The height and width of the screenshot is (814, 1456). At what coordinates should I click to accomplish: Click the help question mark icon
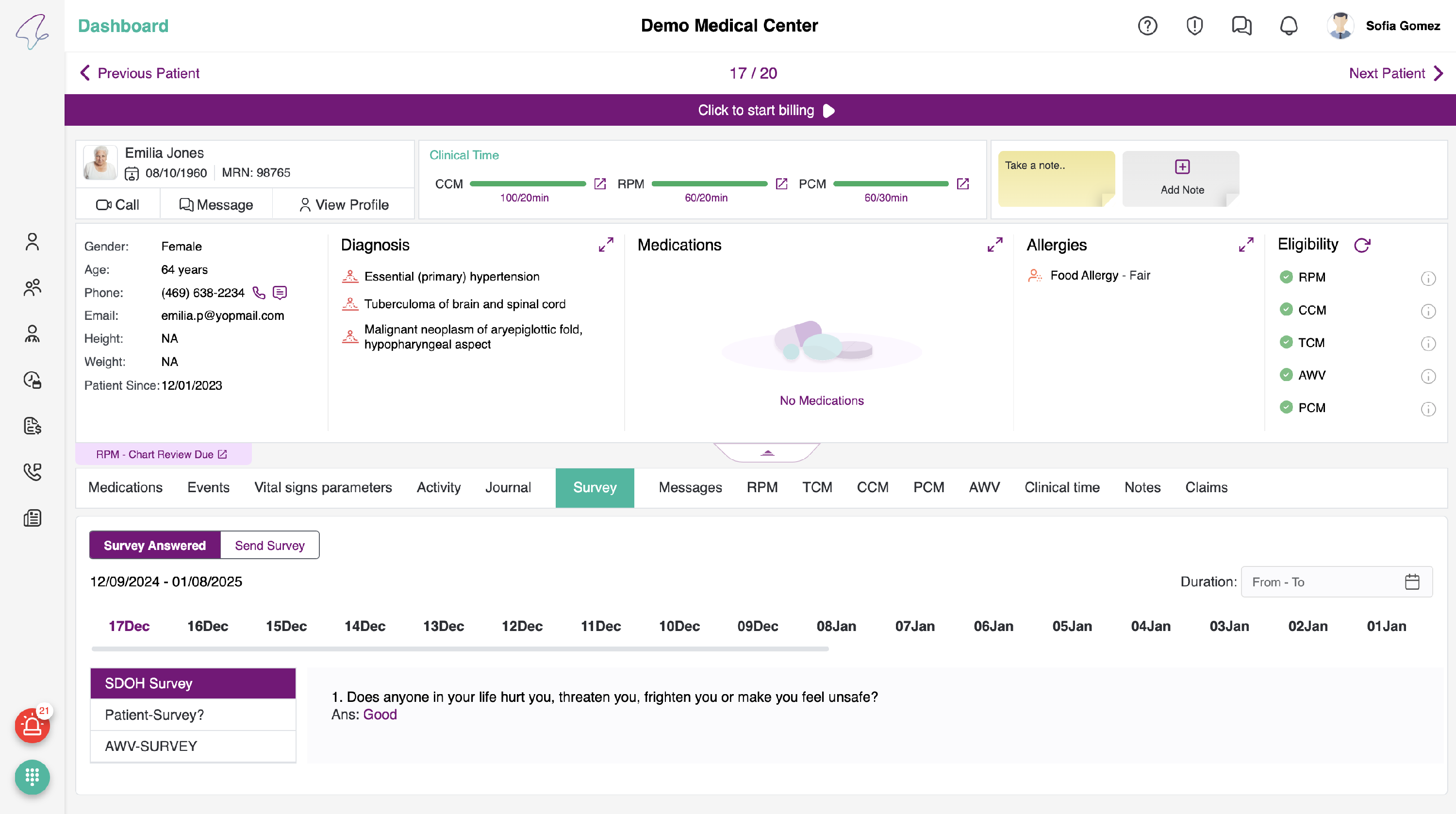click(1147, 25)
